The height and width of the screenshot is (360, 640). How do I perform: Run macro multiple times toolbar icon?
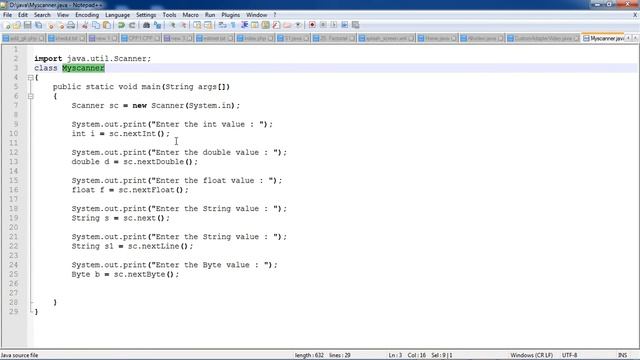click(x=344, y=25)
